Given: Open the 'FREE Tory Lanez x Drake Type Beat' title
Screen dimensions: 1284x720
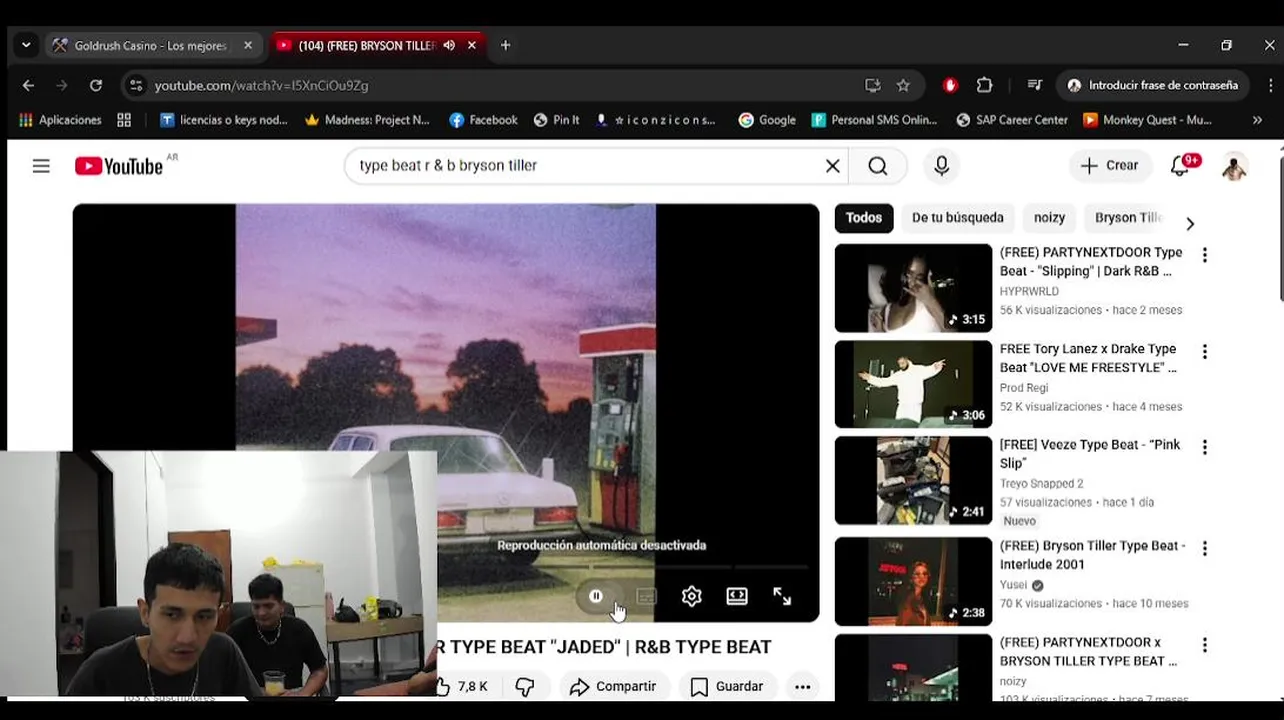Looking at the screenshot, I should tap(1088, 358).
